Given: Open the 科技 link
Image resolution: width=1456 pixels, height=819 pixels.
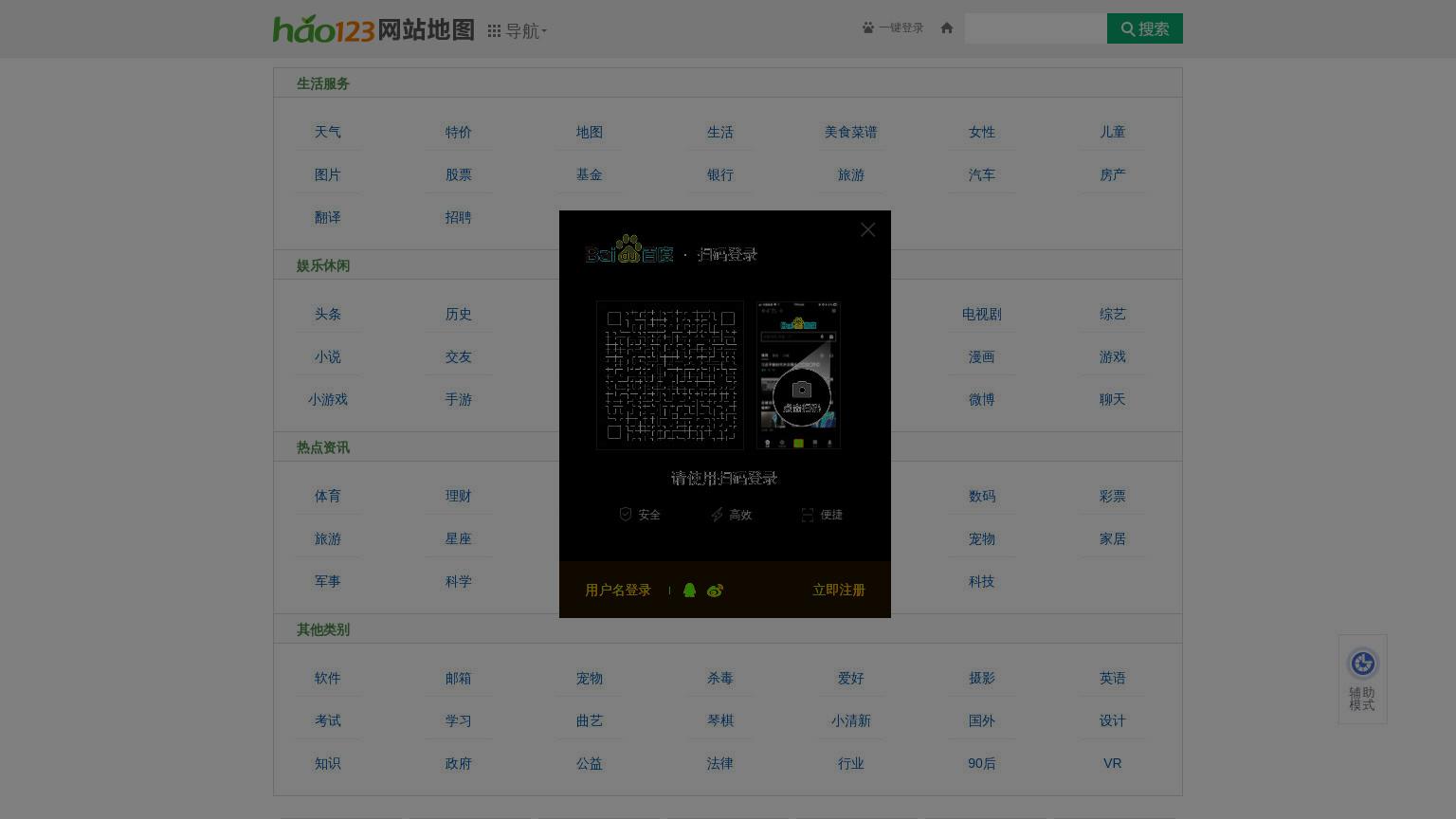Looking at the screenshot, I should pyautogui.click(x=982, y=581).
